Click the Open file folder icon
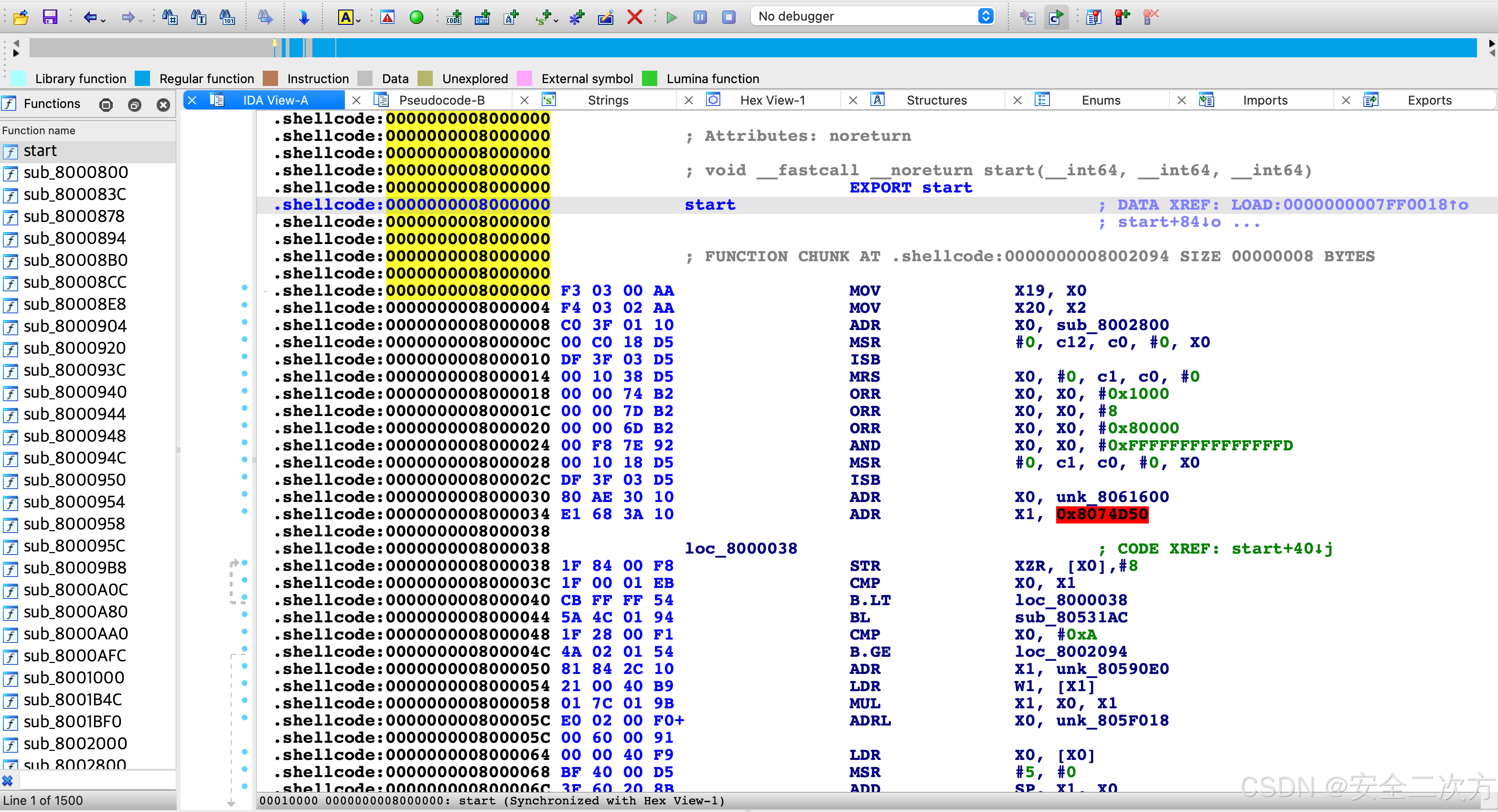Image resolution: width=1498 pixels, height=812 pixels. (x=21, y=17)
